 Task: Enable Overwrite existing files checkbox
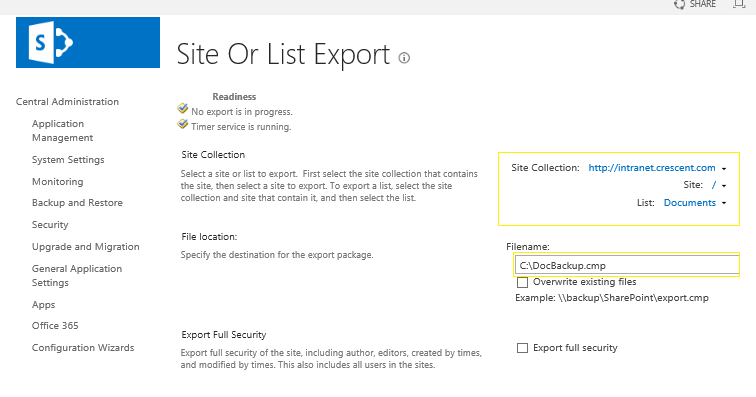click(x=522, y=282)
